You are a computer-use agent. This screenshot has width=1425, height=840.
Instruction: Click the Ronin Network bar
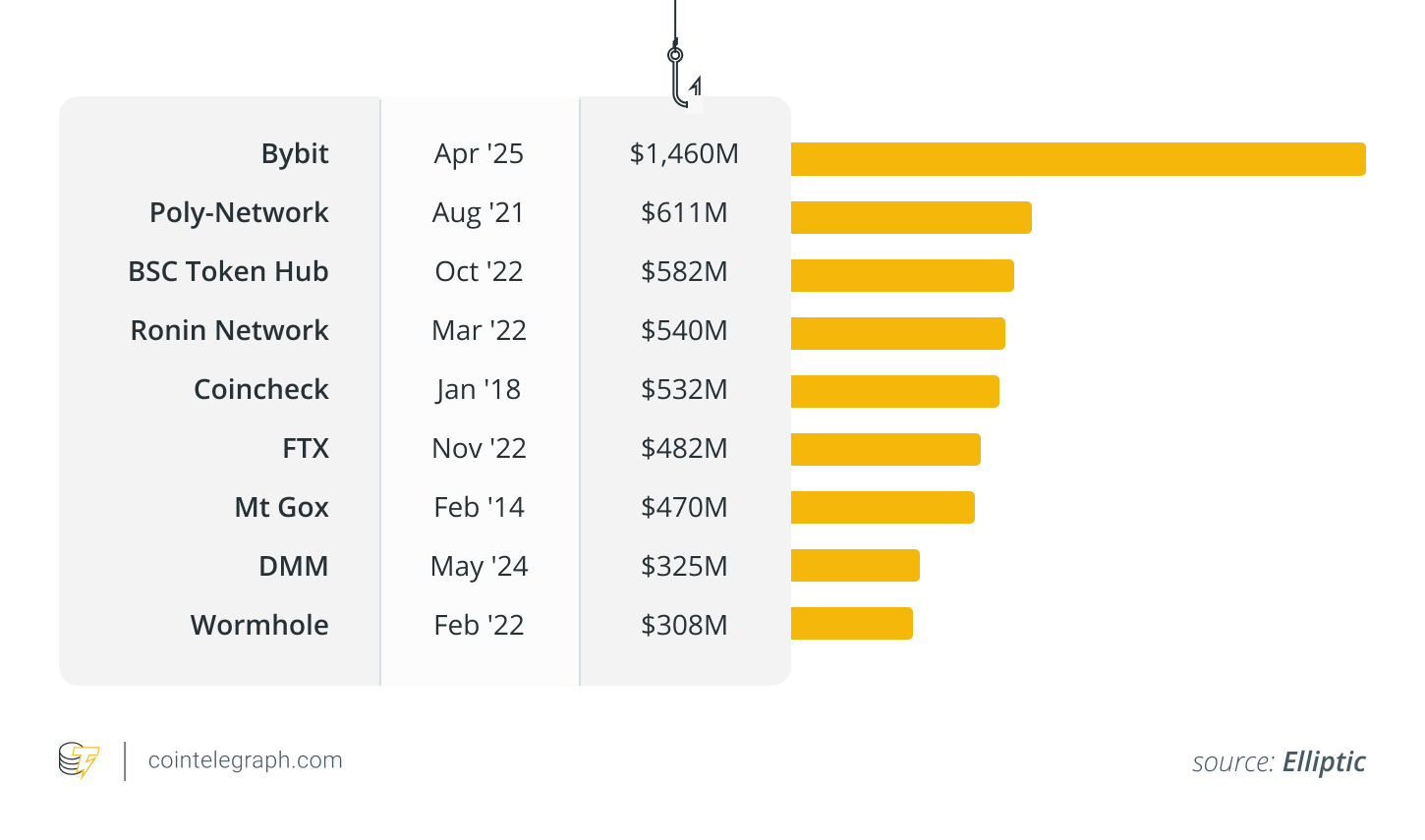[897, 333]
